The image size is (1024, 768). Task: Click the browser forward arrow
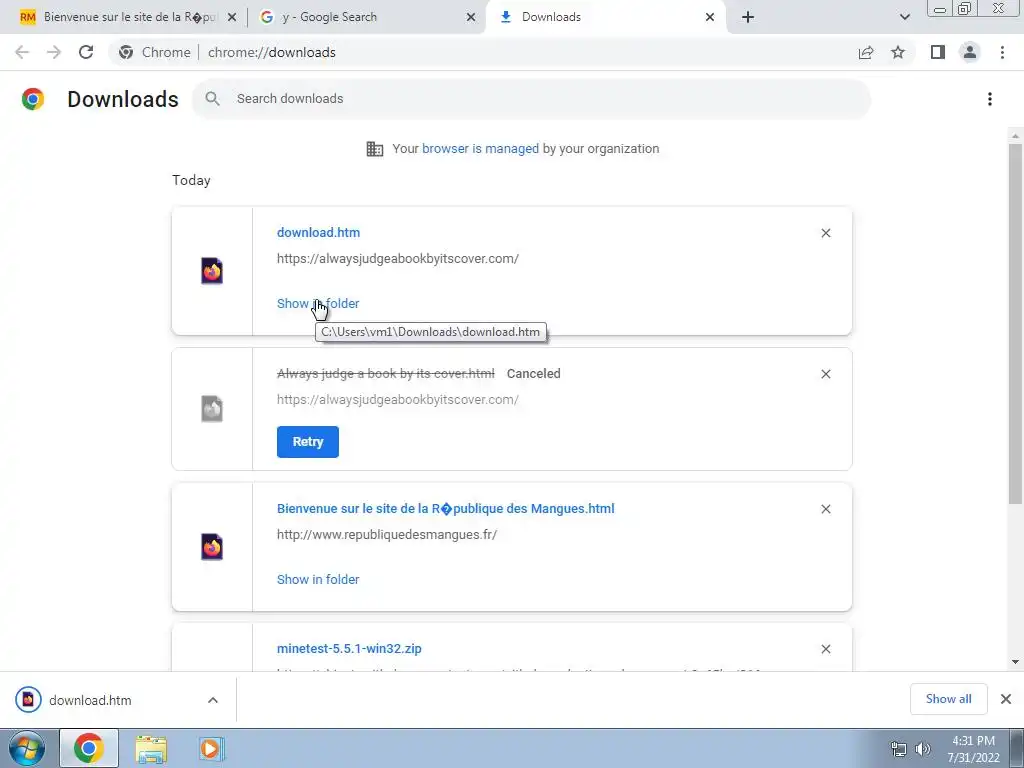[x=54, y=52]
